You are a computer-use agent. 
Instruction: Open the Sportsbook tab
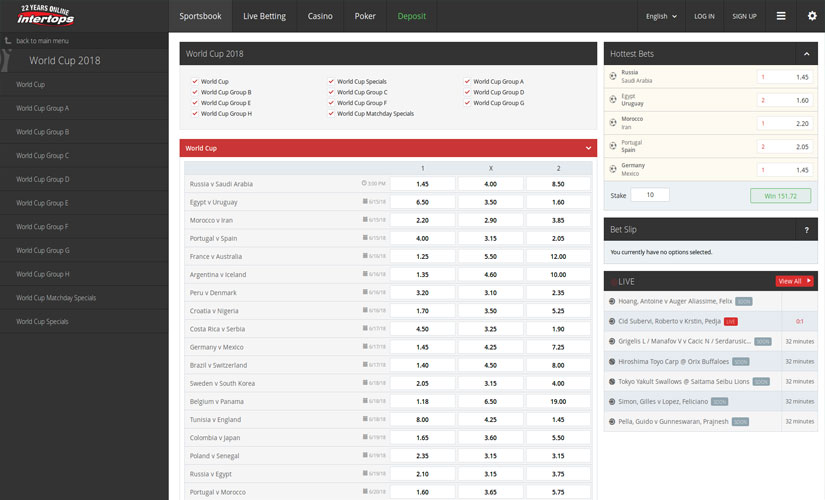pyautogui.click(x=200, y=16)
